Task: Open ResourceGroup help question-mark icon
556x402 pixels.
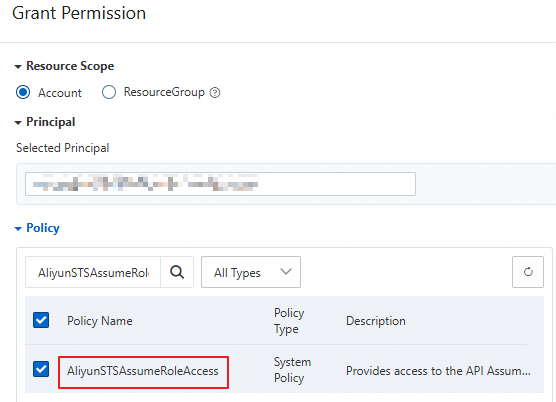Action: (215, 93)
